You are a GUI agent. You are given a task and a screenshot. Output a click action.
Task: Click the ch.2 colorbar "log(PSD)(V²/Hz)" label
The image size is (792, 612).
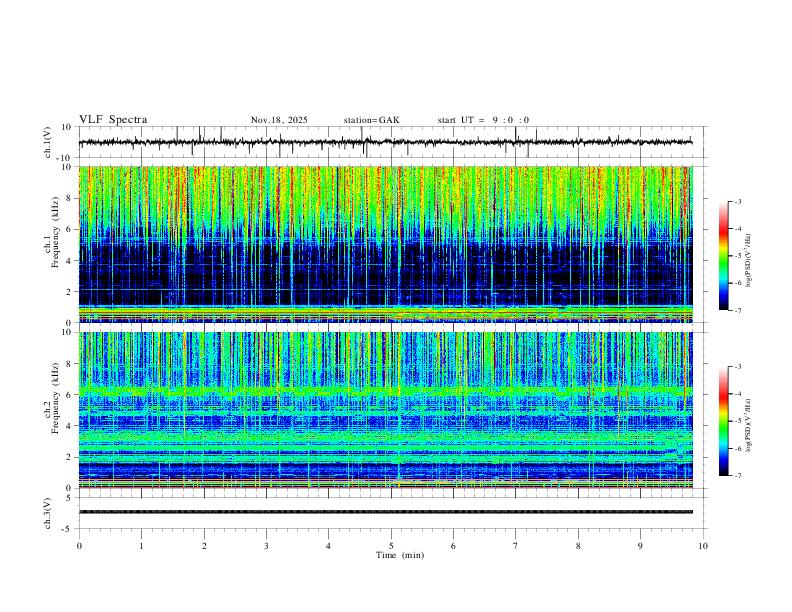tap(749, 425)
